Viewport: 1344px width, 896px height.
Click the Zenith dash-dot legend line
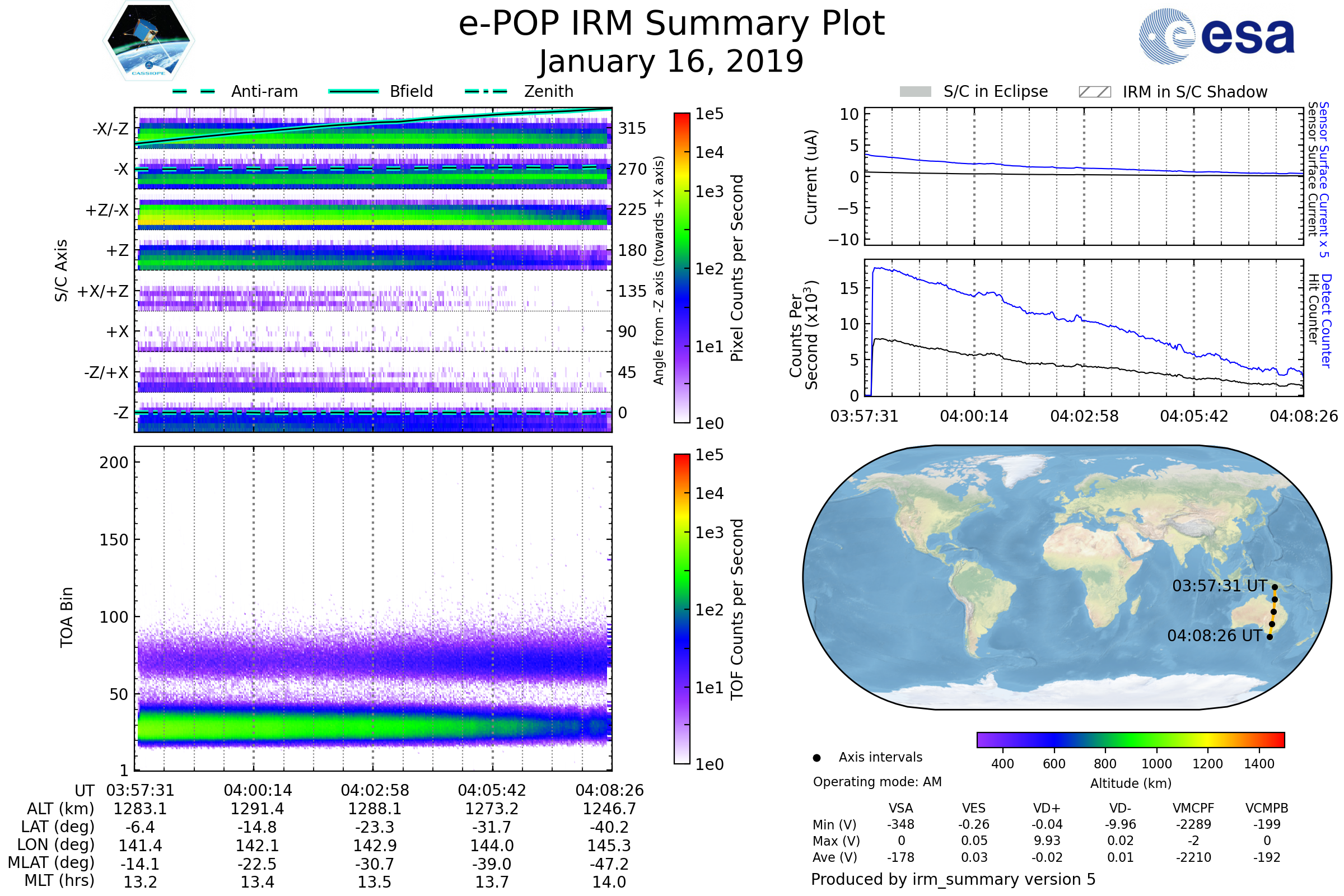coord(486,91)
